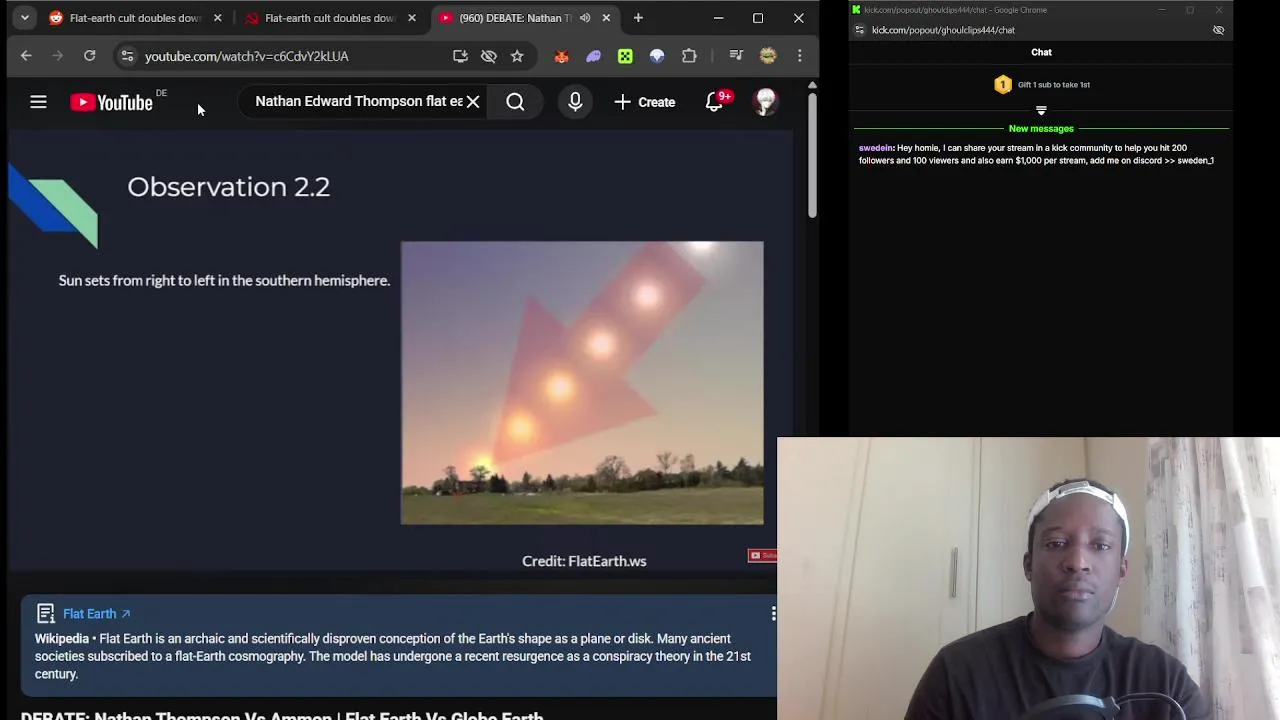Open the Extensions puzzle-piece menu
The image size is (1280, 720).
point(689,56)
